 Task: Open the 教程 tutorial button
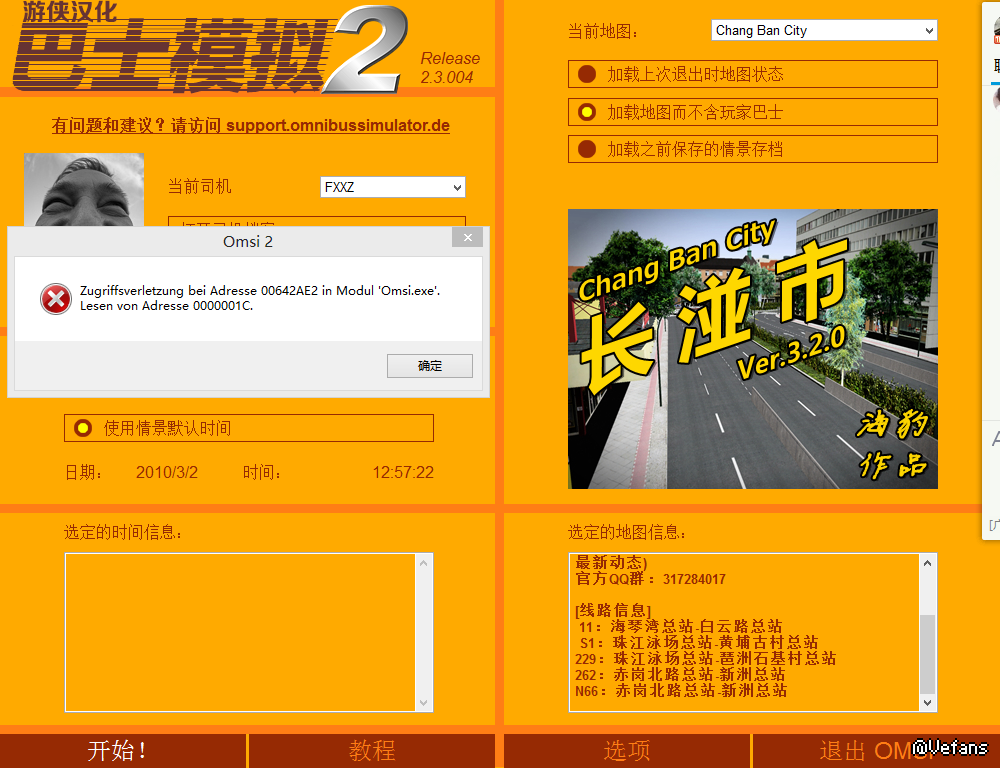372,751
